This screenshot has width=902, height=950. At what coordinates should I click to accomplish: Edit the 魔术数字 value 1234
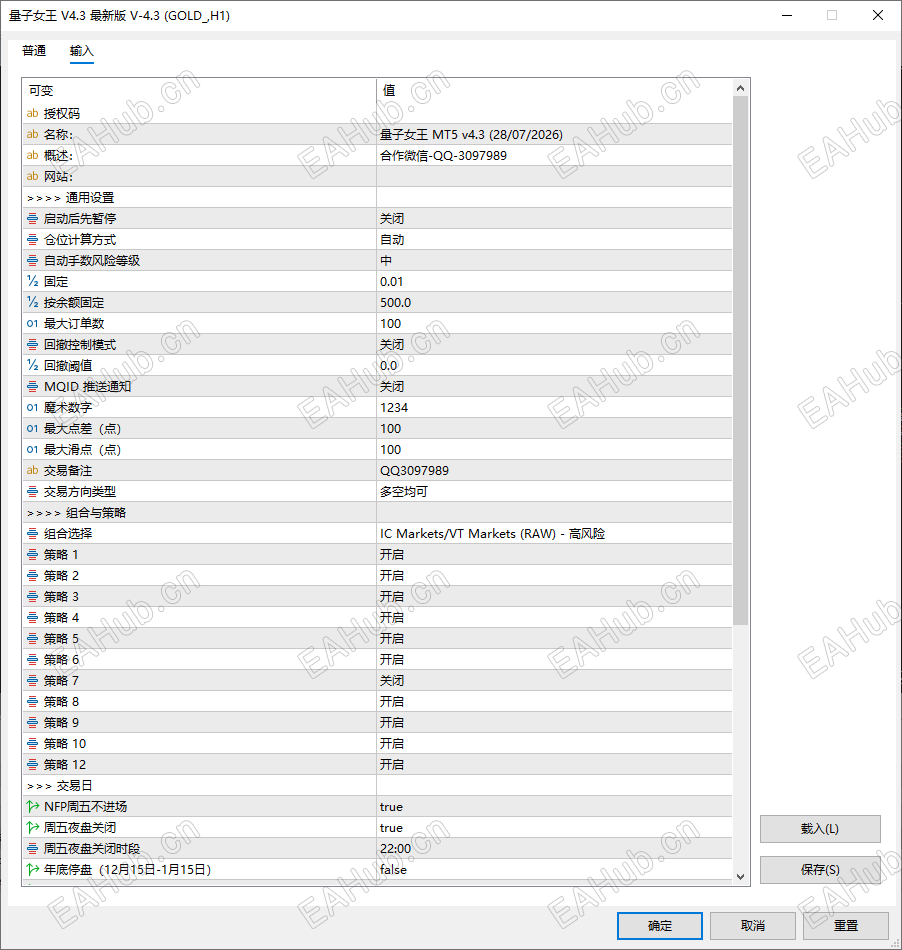coord(554,407)
